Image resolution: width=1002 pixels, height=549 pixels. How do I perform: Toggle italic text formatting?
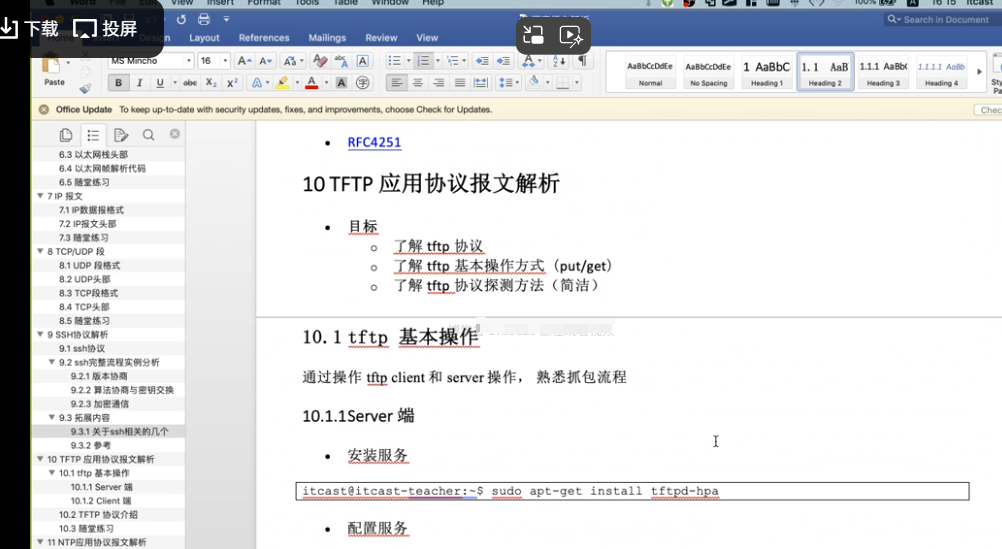(139, 83)
